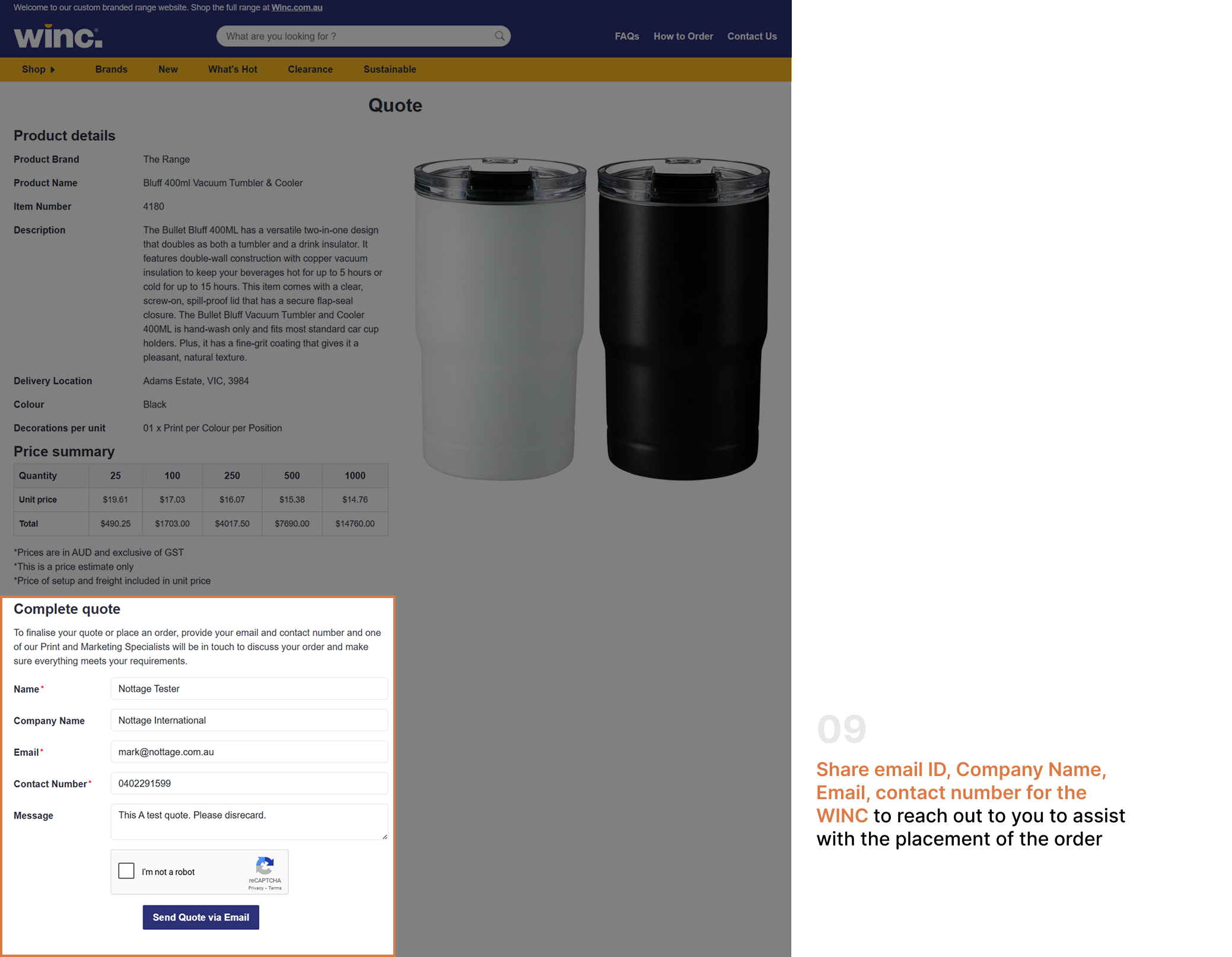
Task: Tick the I'm not a robot checkbox
Action: (126, 871)
